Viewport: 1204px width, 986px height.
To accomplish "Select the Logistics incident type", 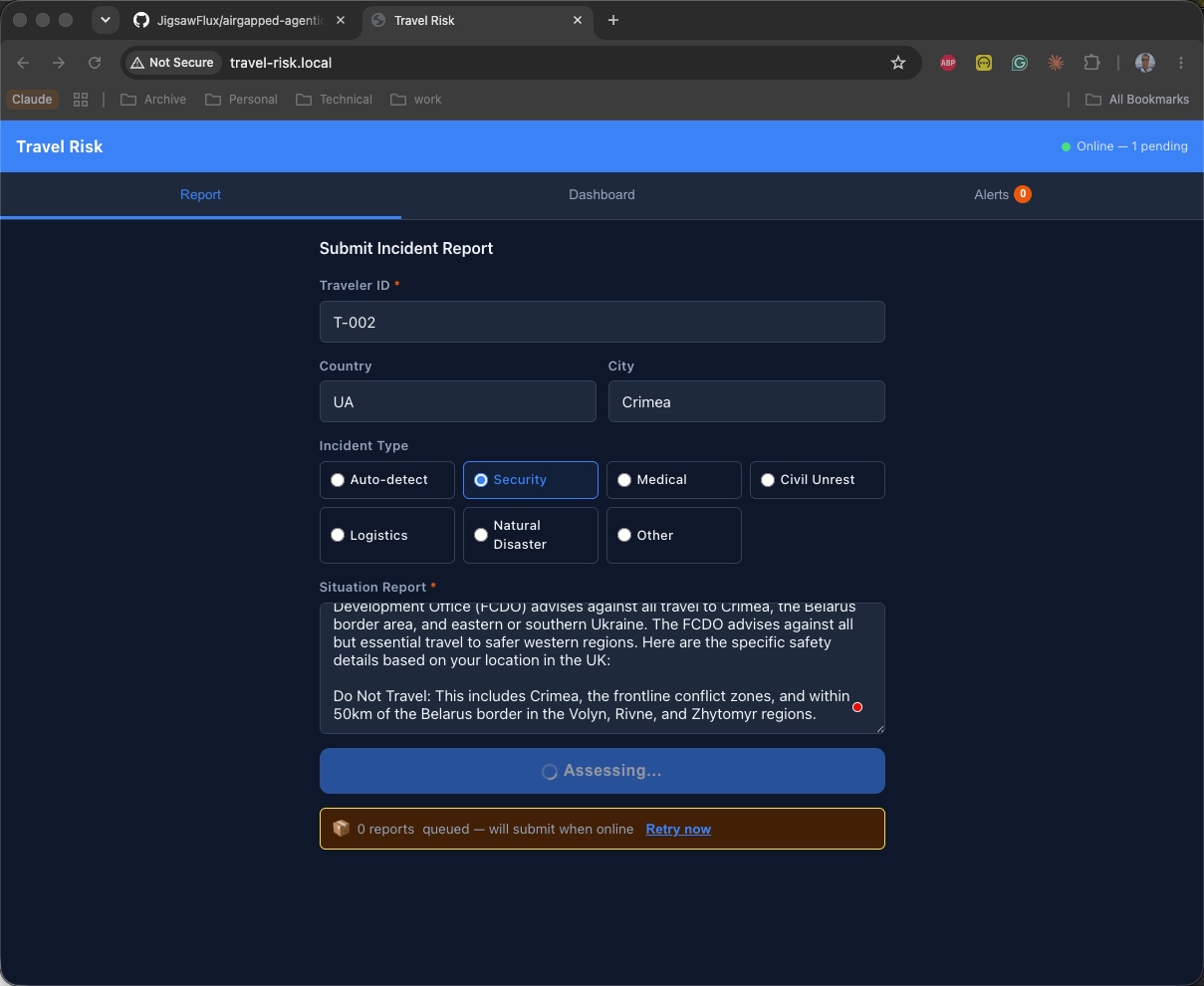I will (387, 535).
